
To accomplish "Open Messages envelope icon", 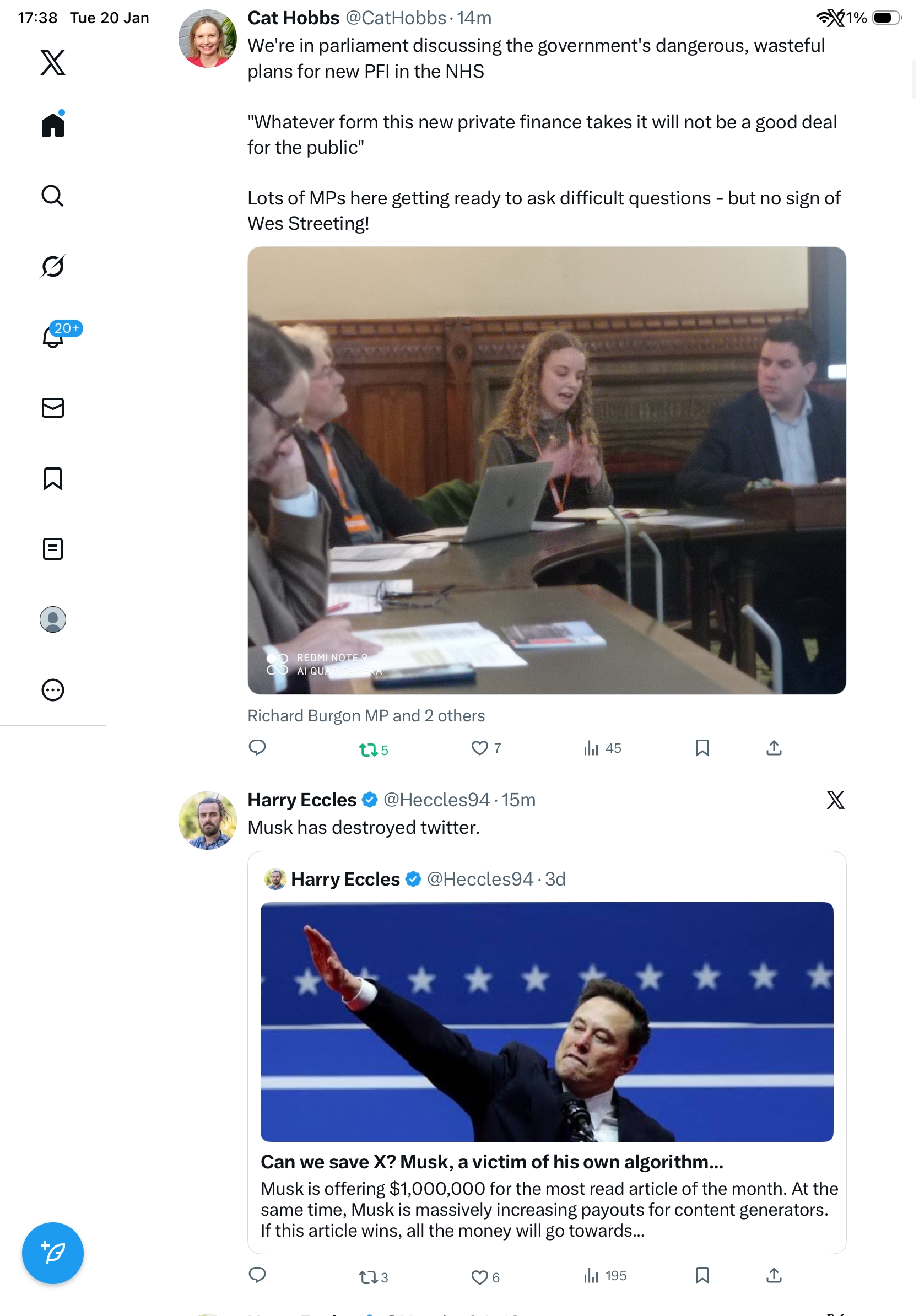I will pos(53,407).
